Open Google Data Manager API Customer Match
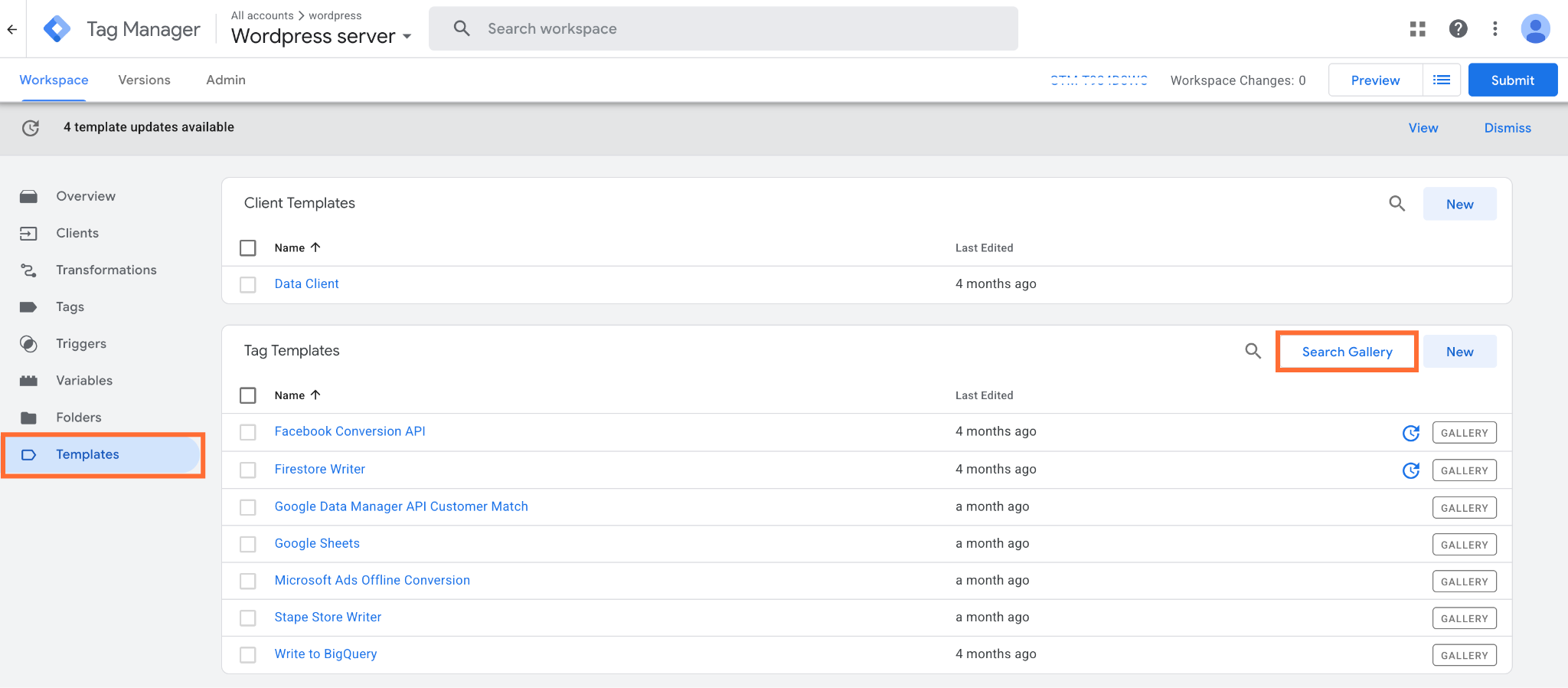Image resolution: width=1568 pixels, height=688 pixels. coord(401,506)
